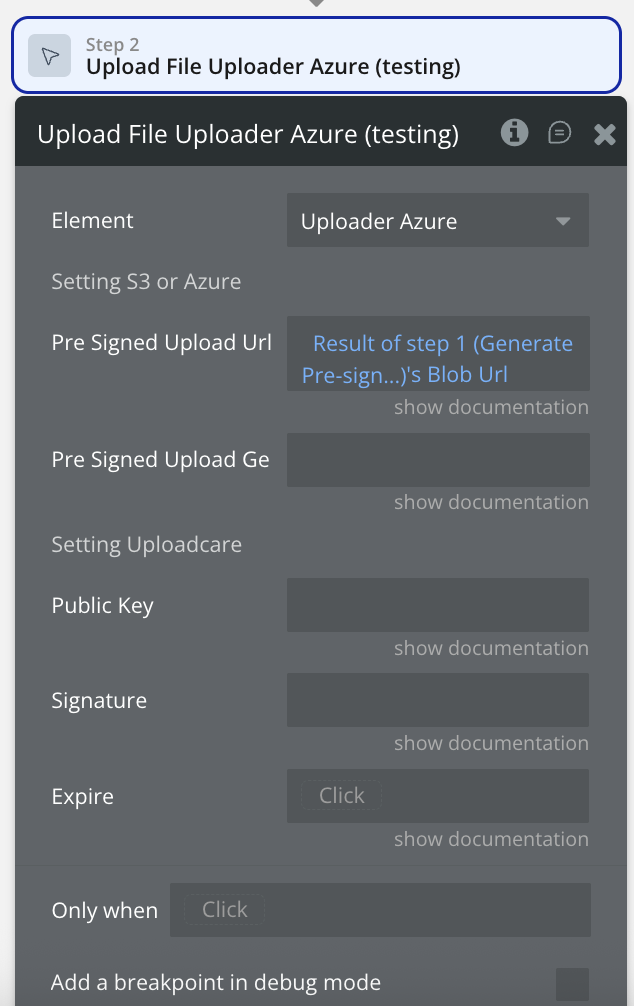Click the Element dropdown arrow
634x1006 pixels.
[x=563, y=221]
